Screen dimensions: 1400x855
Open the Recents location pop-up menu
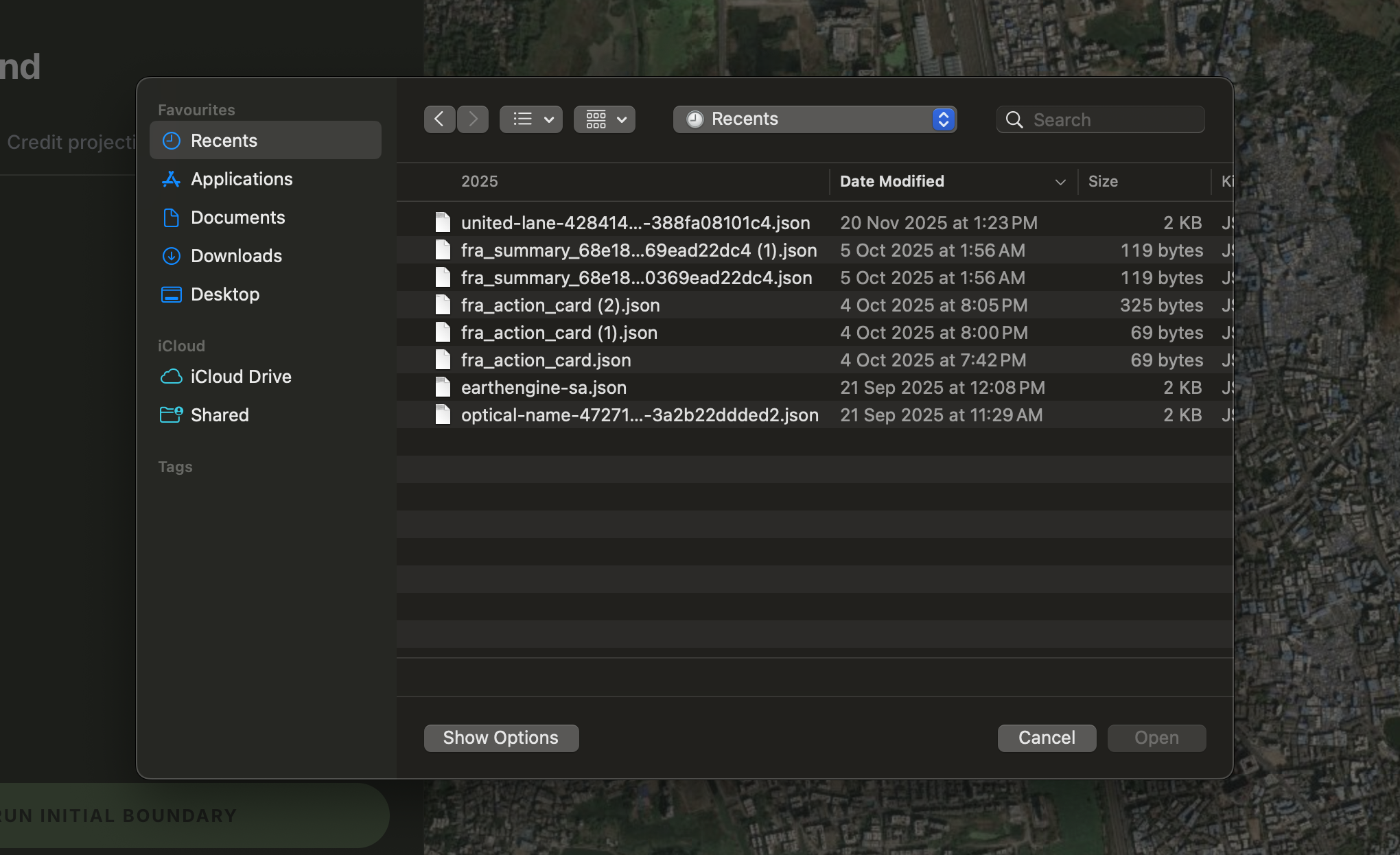point(815,119)
